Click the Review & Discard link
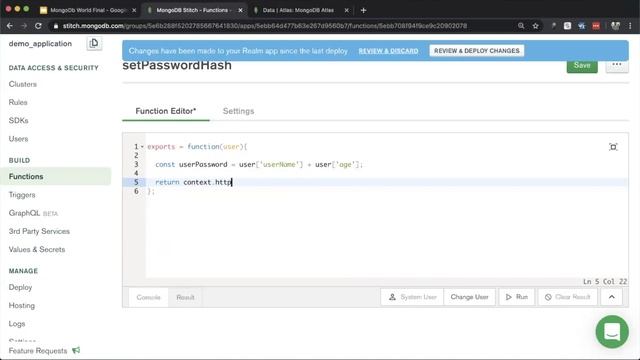Screen dimensions: 640x360 point(389,51)
